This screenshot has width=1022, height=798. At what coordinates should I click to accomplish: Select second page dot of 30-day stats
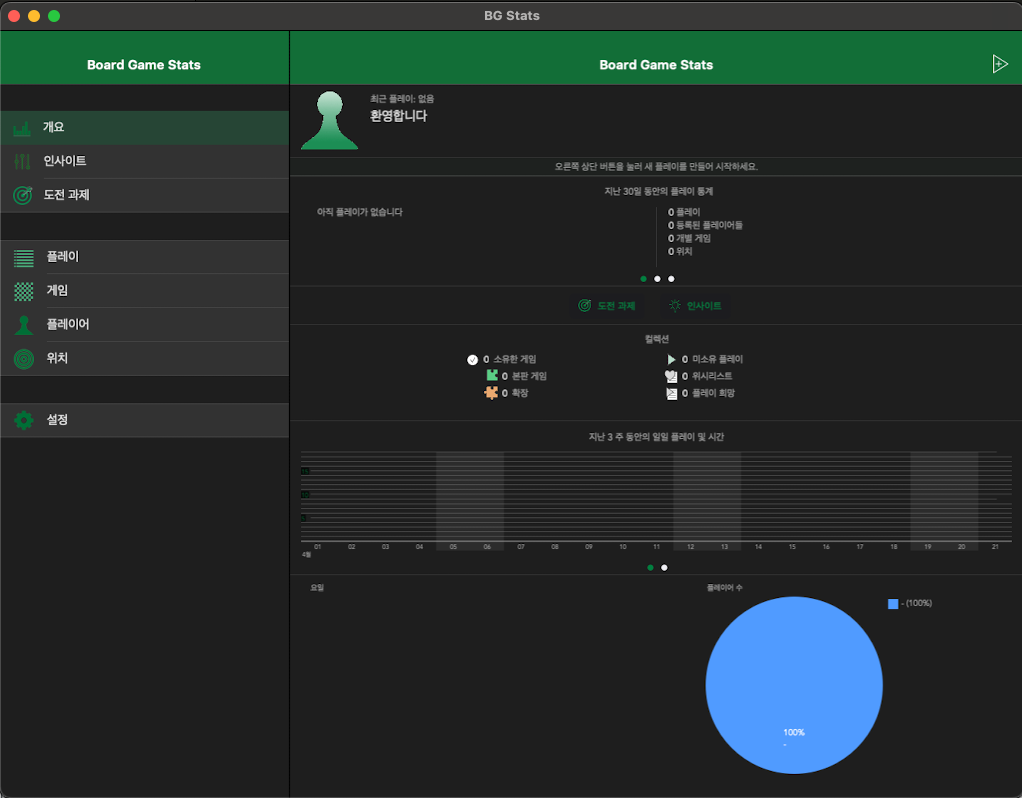pyautogui.click(x=657, y=279)
